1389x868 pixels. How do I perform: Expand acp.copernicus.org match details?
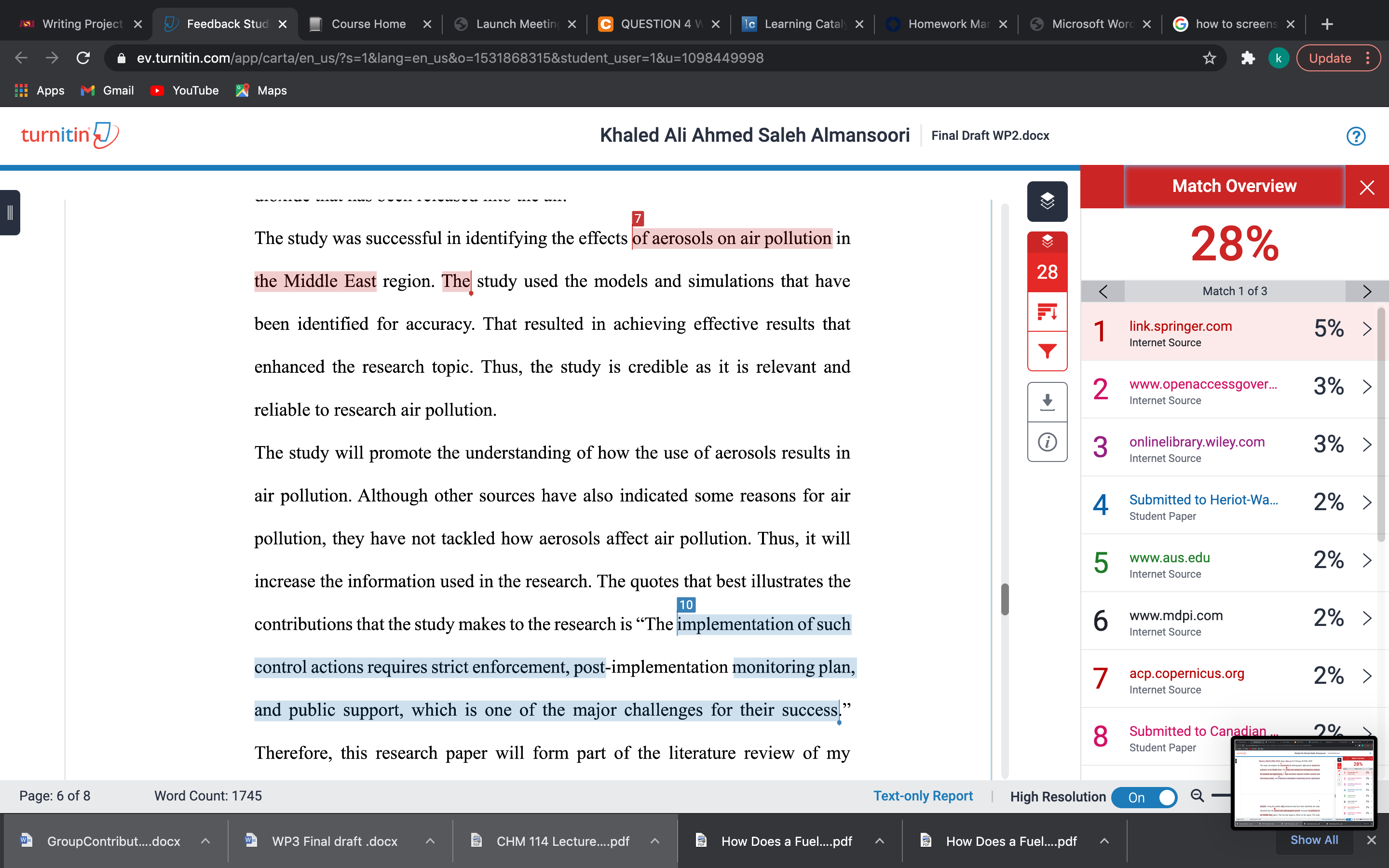[x=1367, y=676]
